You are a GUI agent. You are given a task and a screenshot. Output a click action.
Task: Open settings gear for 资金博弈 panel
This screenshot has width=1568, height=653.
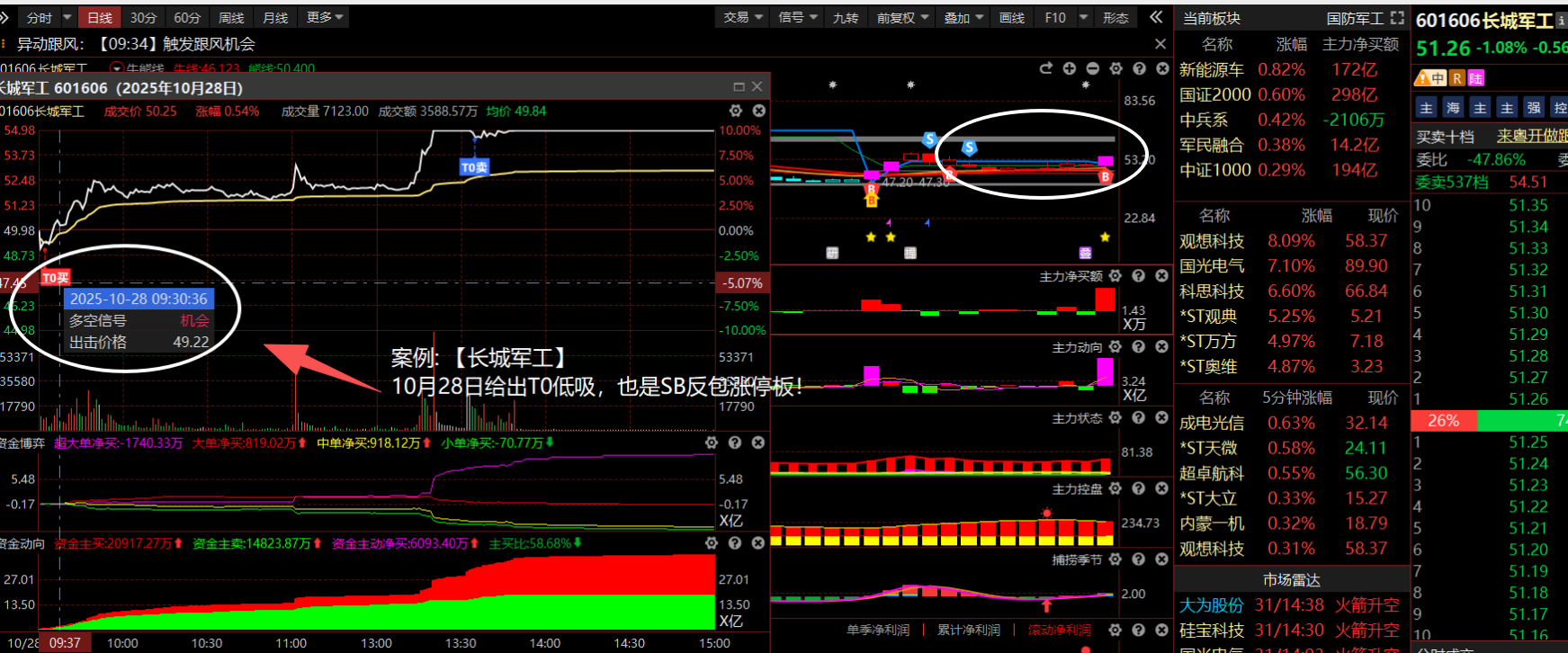coord(712,443)
